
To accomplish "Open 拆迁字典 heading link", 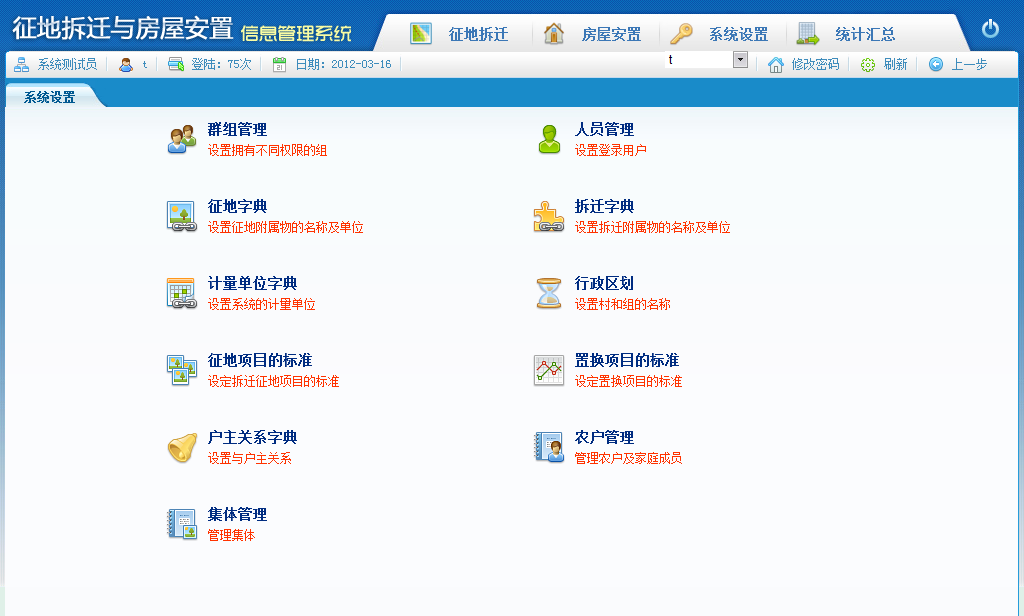I will tap(604, 206).
